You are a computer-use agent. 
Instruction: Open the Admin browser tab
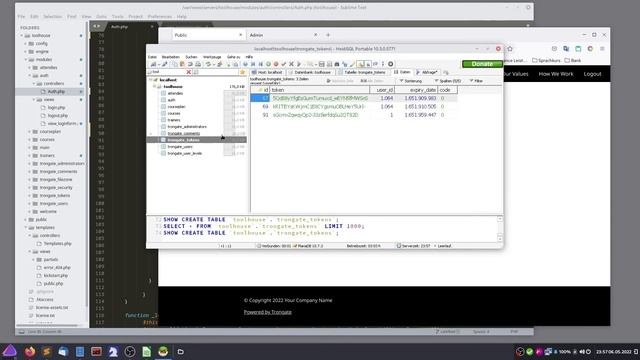(x=284, y=35)
